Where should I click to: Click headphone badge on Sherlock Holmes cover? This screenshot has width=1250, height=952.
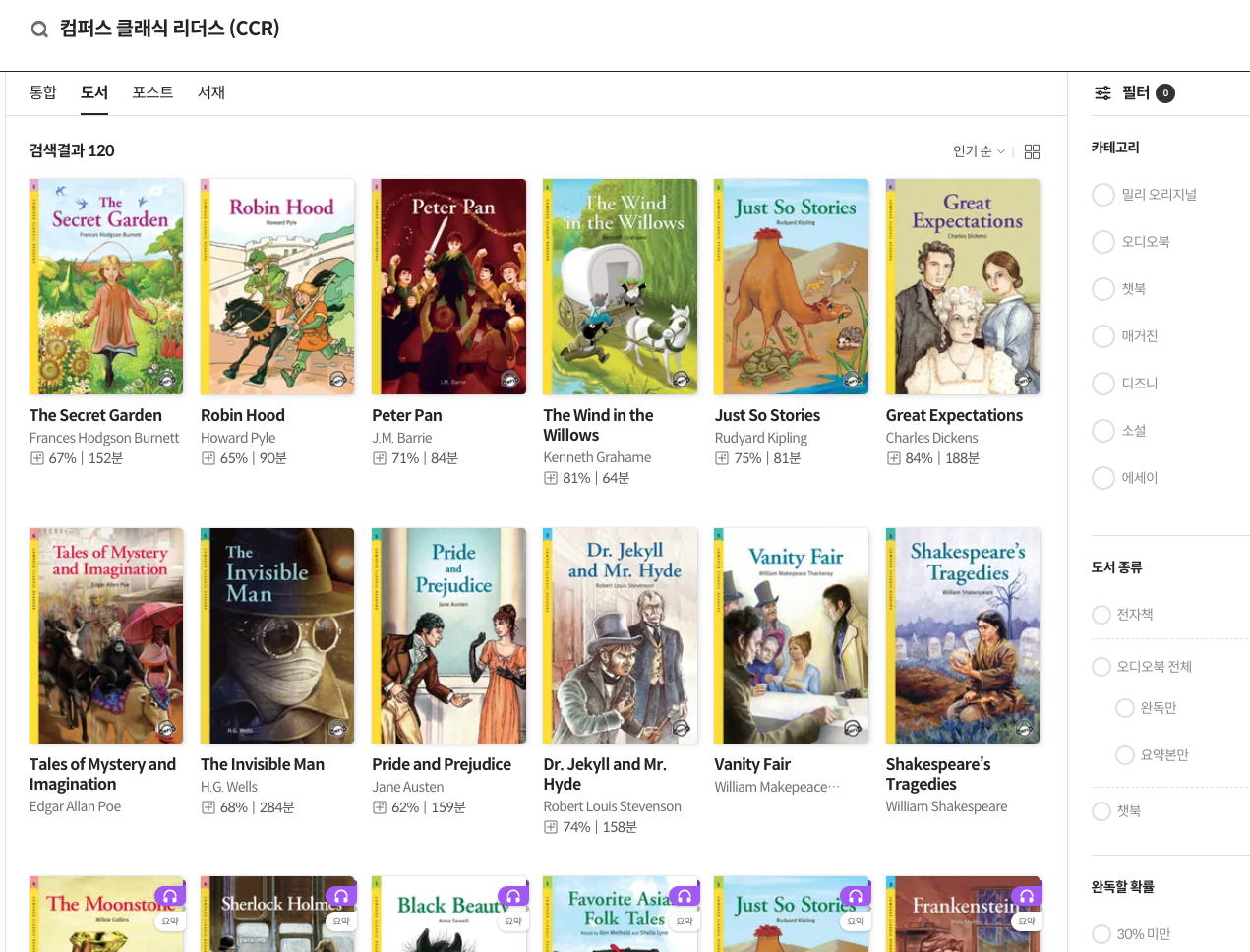pyautogui.click(x=341, y=896)
